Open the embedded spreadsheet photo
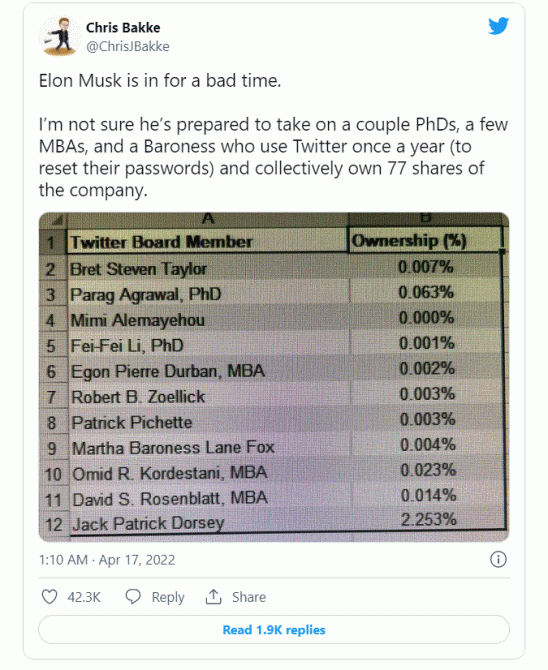This screenshot has height=670, width=548. tap(274, 377)
